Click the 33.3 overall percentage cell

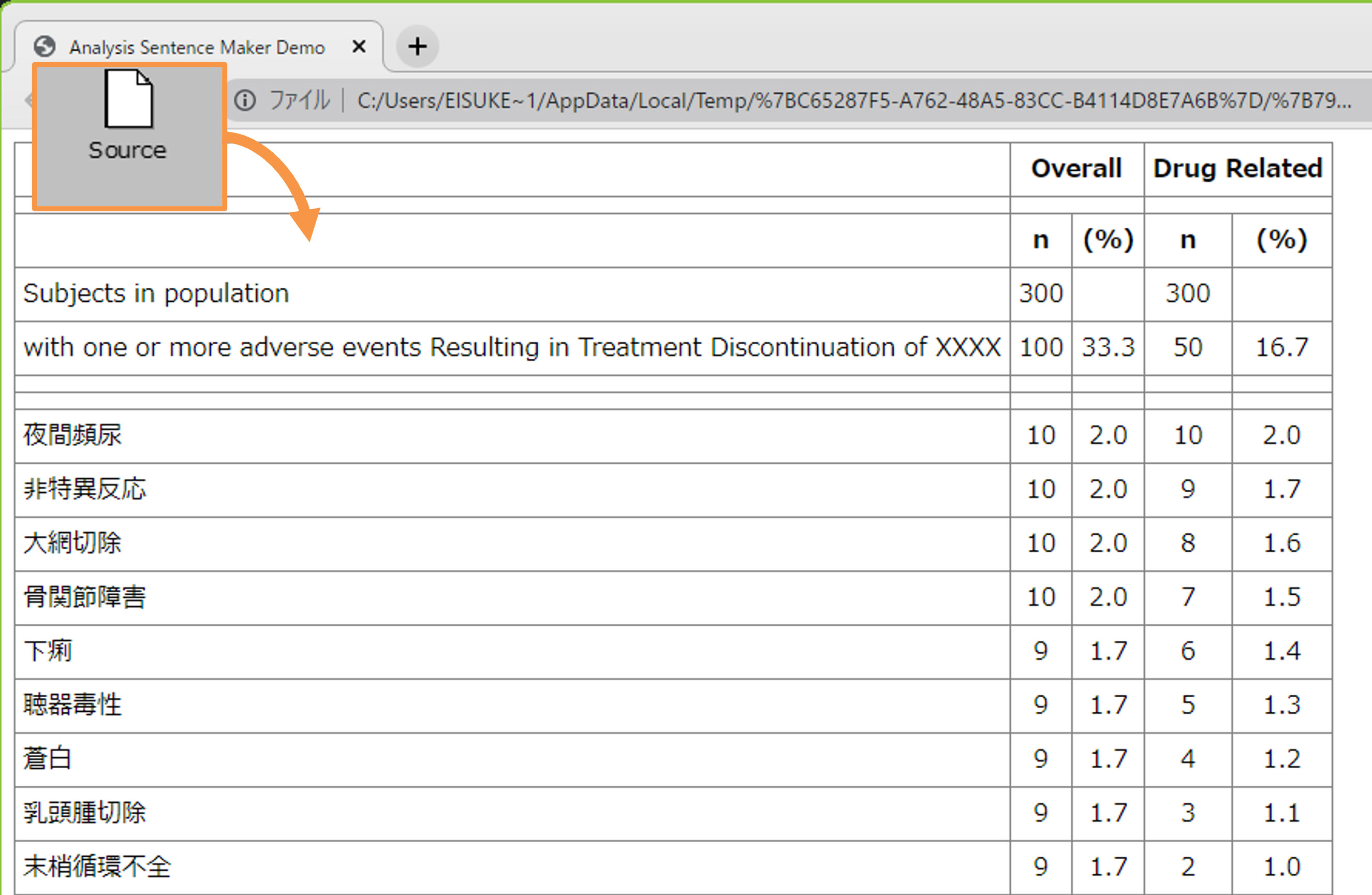1108,348
